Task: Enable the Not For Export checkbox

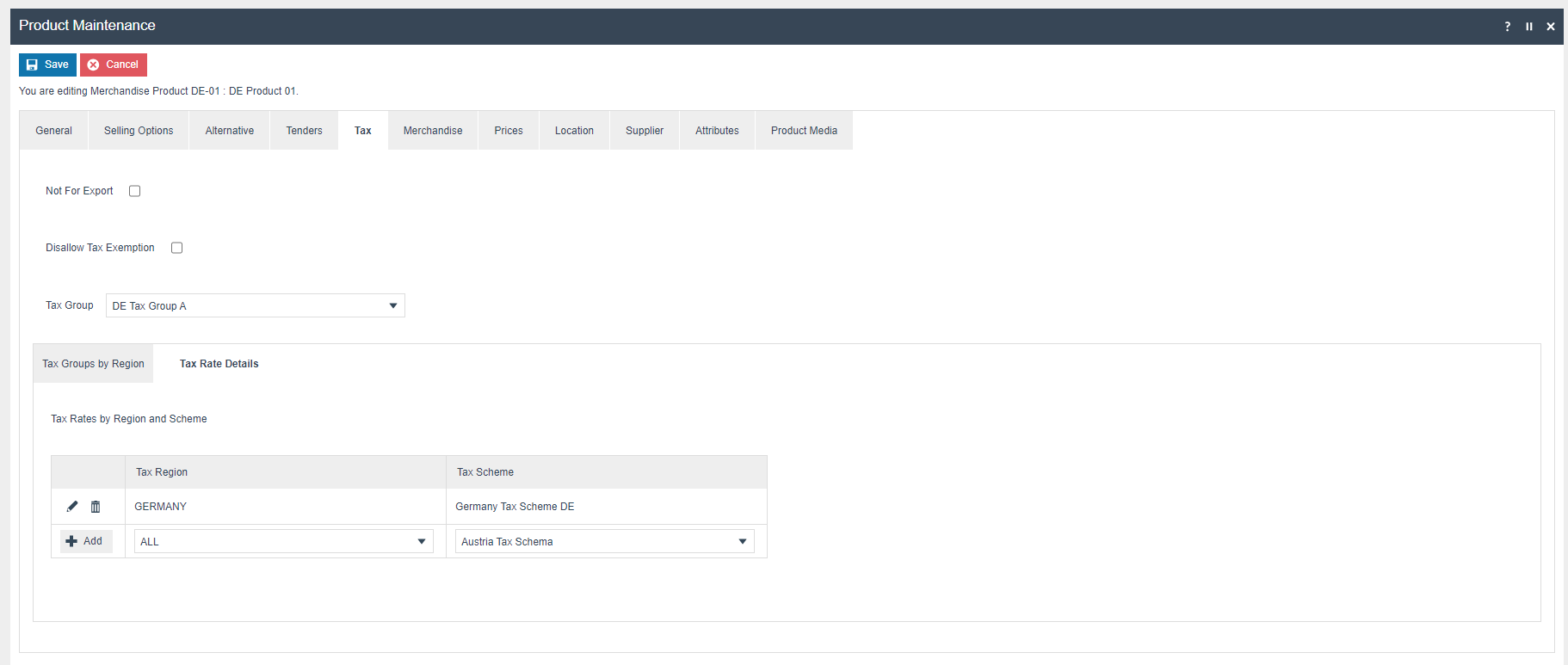Action: (x=135, y=191)
